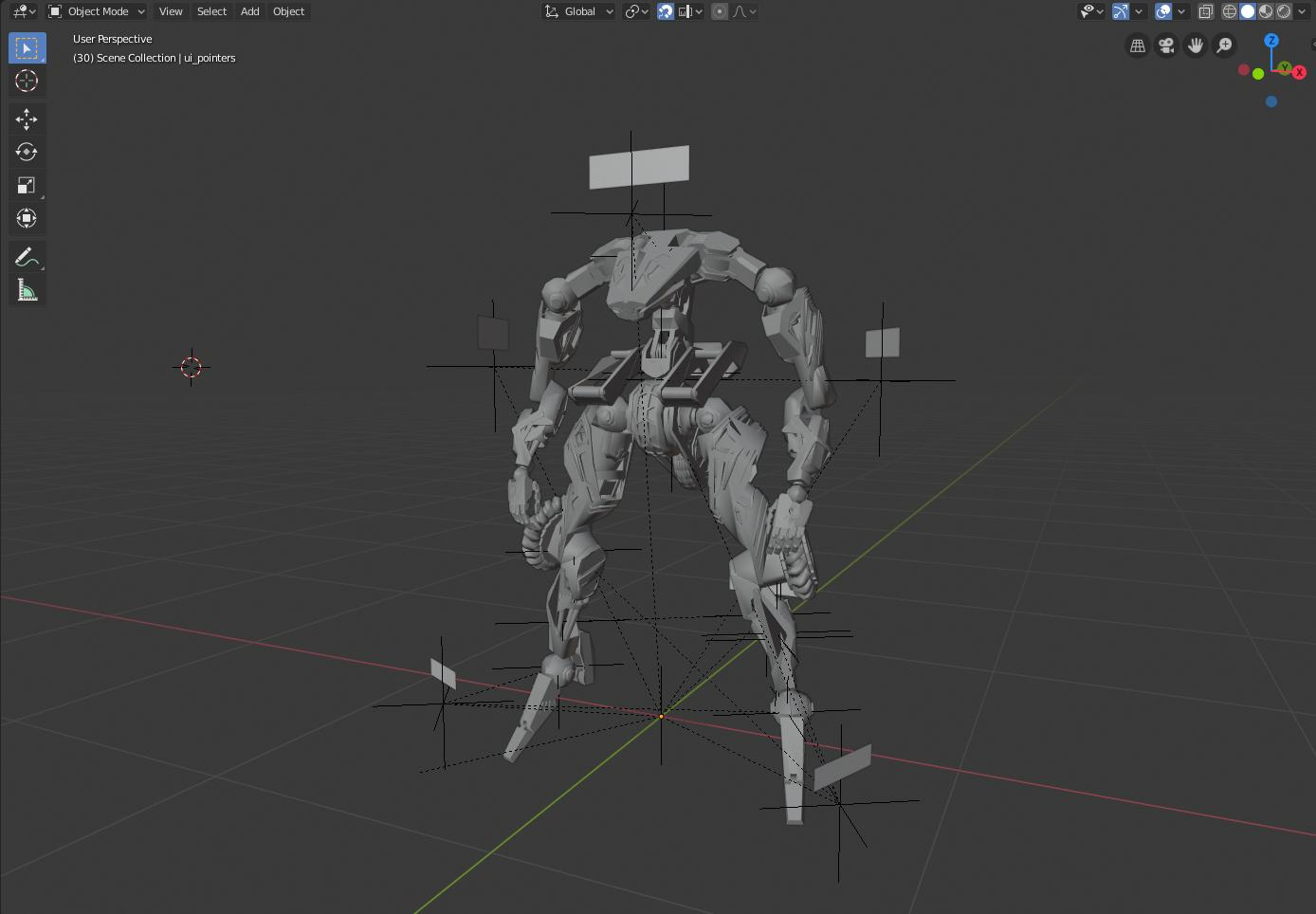Viewport: 1316px width, 914px height.
Task: Select the Cursor tool in the left toolbar
Action: (27, 81)
